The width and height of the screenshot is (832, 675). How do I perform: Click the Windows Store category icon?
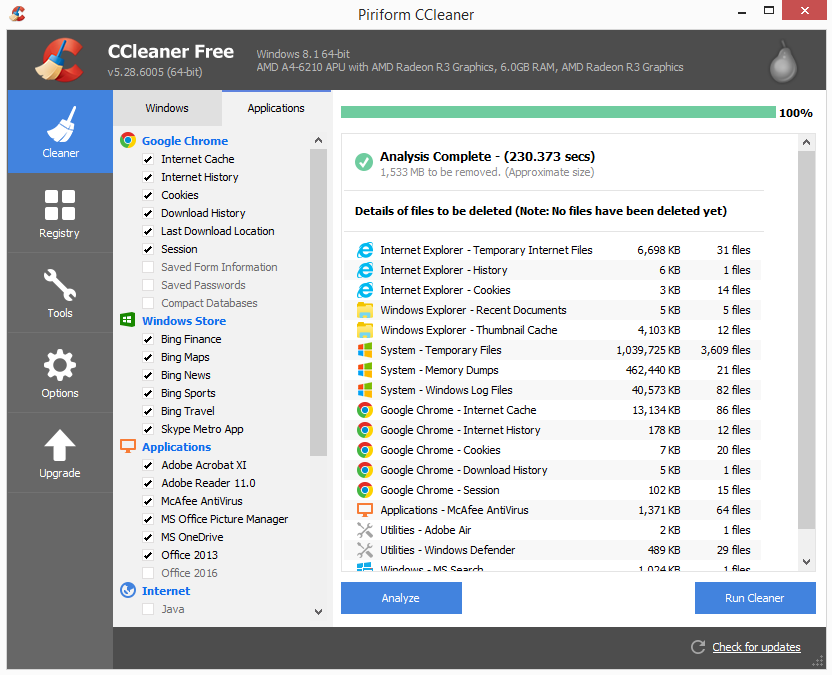128,320
